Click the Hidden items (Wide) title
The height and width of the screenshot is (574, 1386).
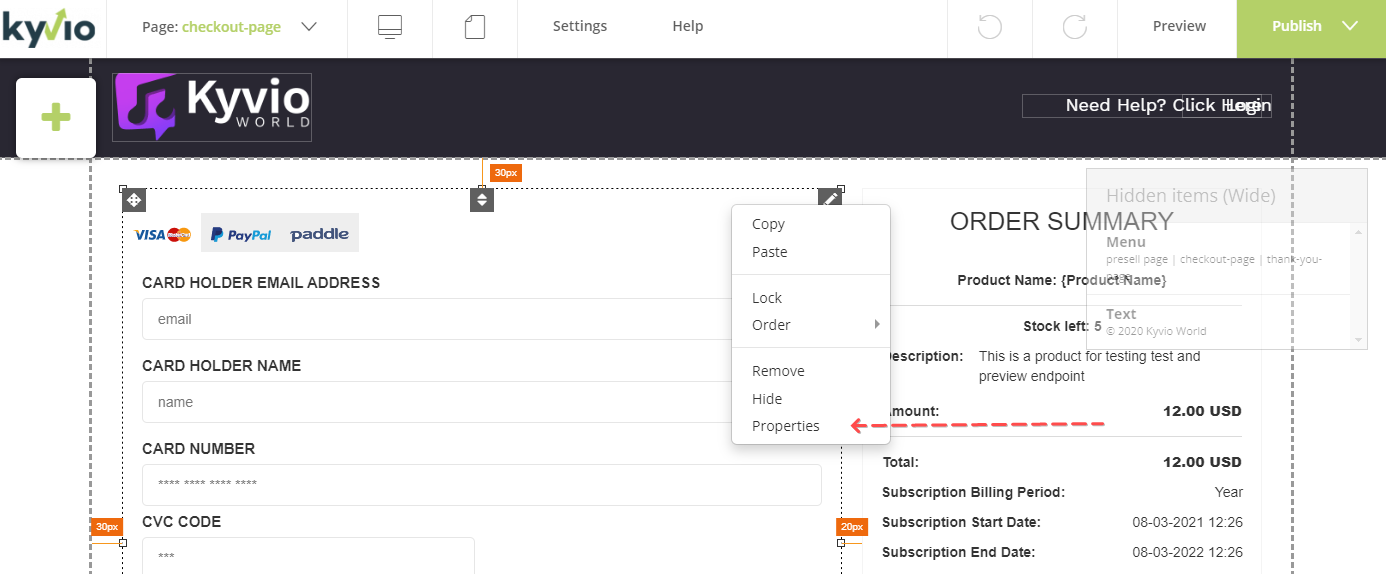tap(1191, 195)
